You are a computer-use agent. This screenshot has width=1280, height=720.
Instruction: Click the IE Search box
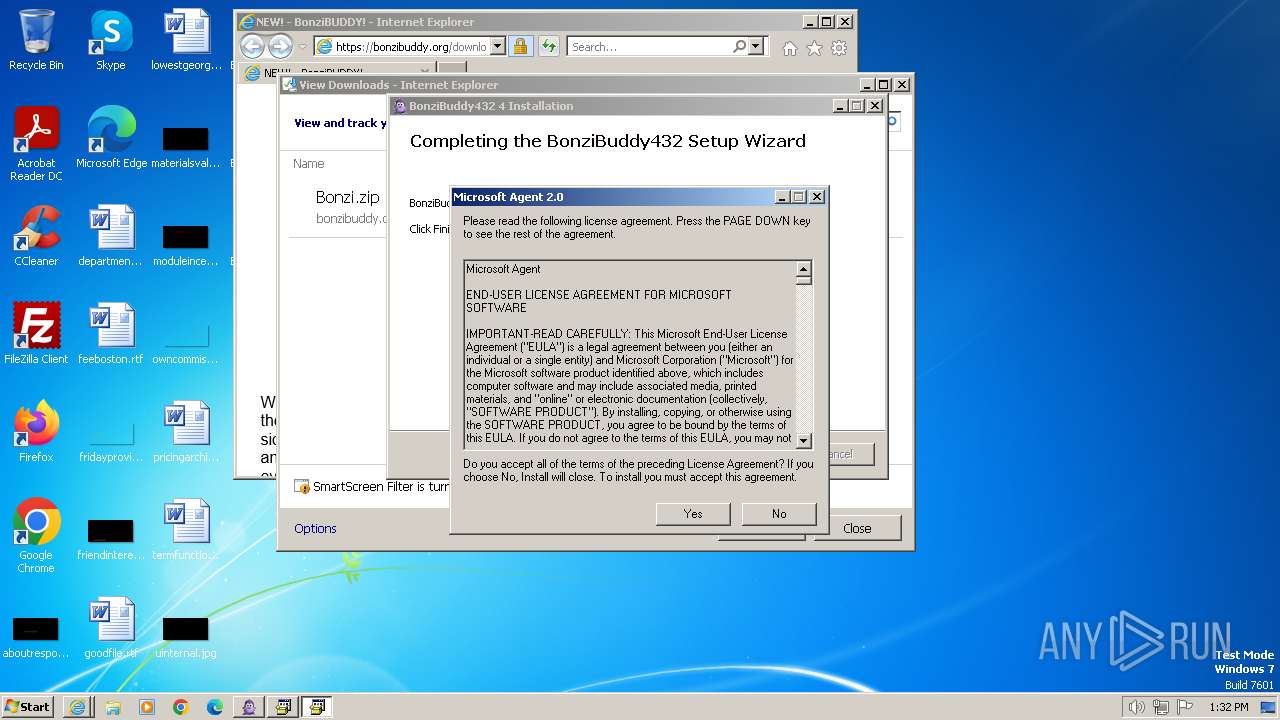649,46
